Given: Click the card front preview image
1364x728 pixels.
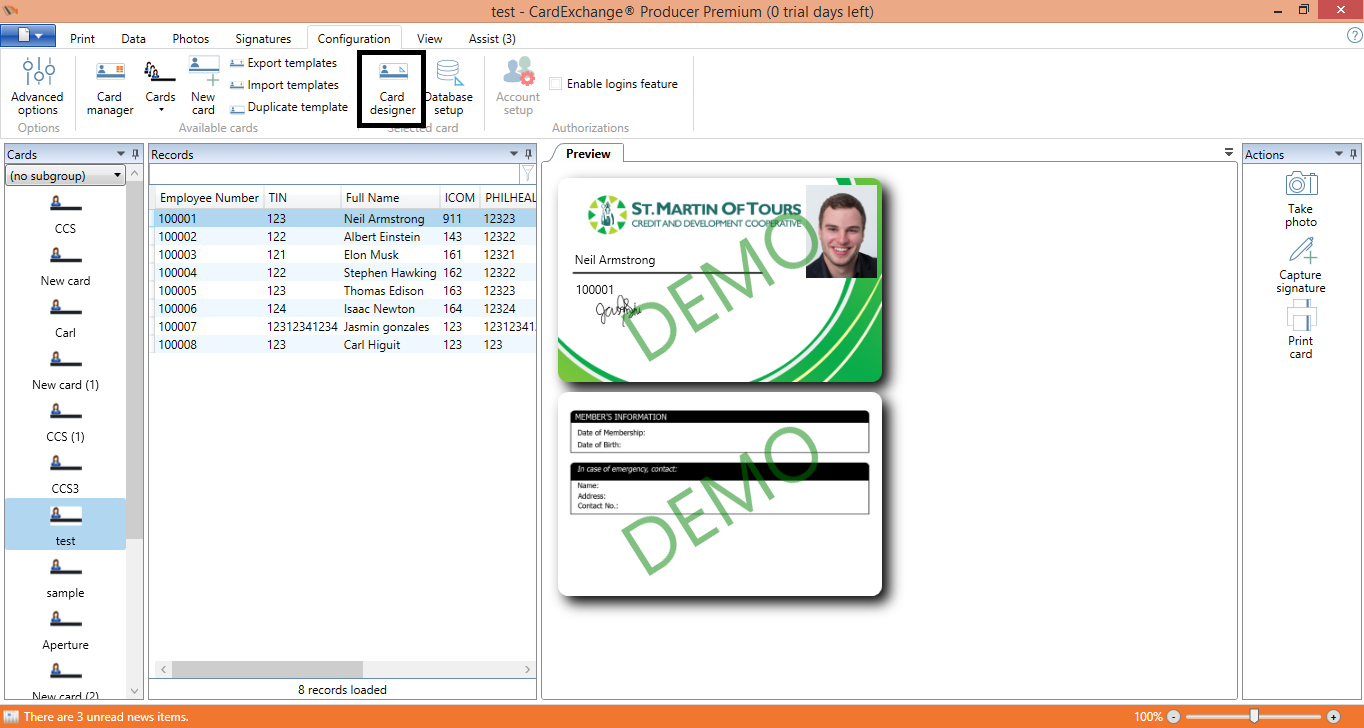Looking at the screenshot, I should pos(720,280).
